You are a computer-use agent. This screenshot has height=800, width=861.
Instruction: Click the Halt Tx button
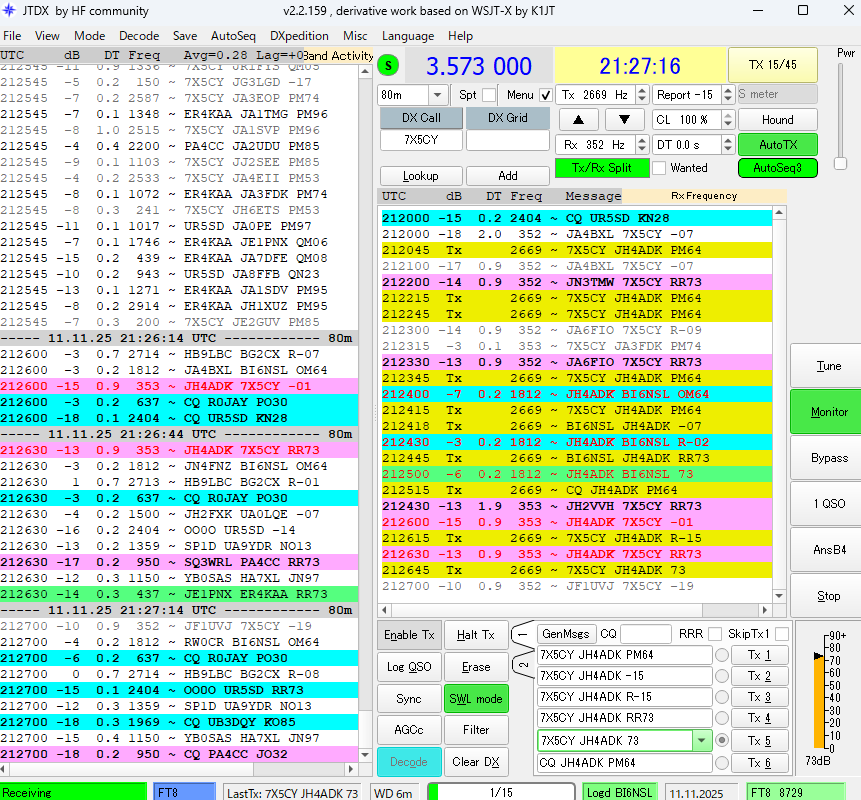point(475,635)
